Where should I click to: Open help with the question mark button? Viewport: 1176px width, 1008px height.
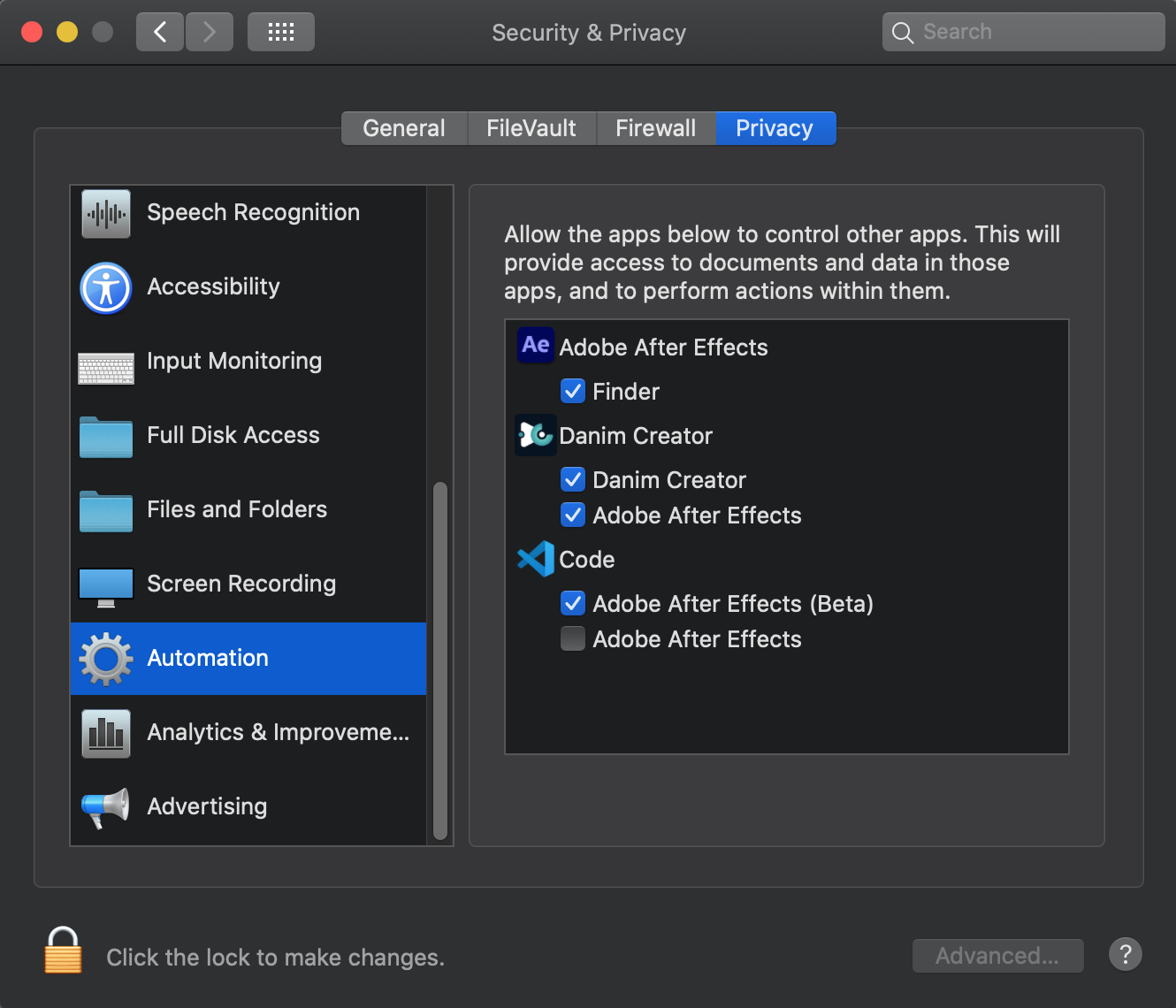(x=1126, y=954)
